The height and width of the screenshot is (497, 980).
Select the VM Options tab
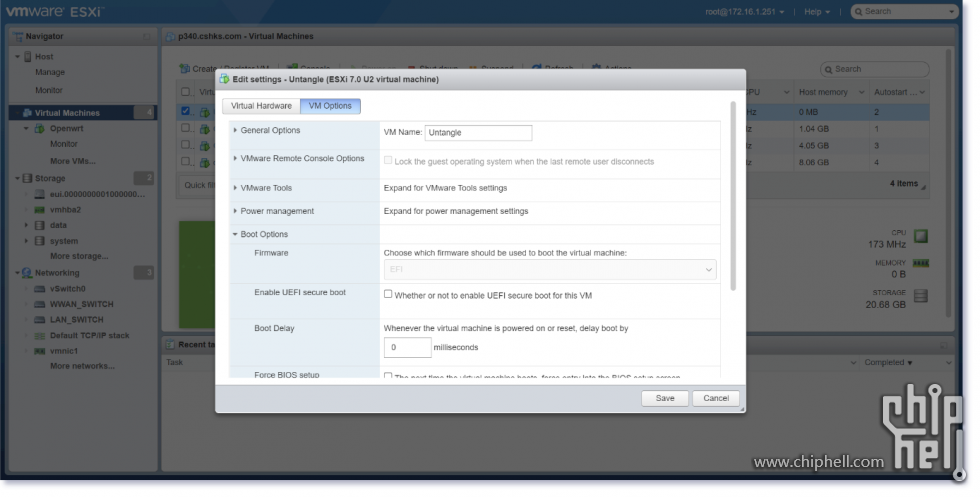pos(330,106)
